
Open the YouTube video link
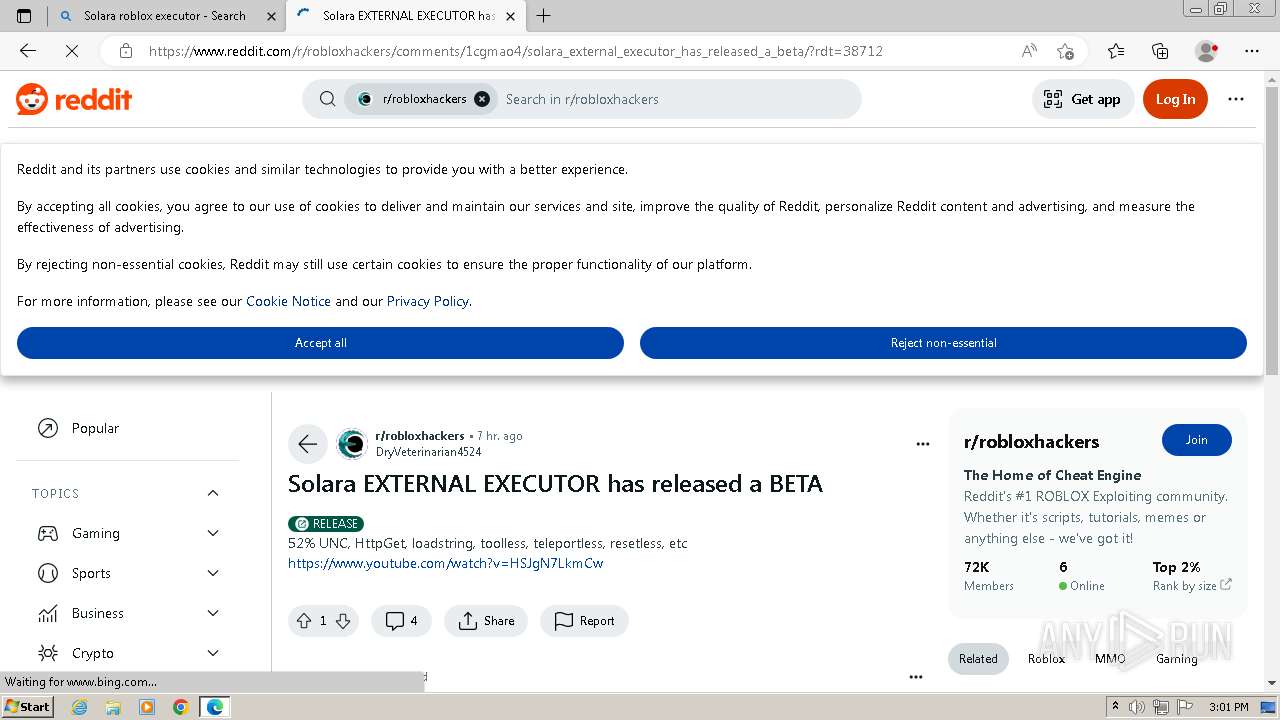pyautogui.click(x=446, y=563)
